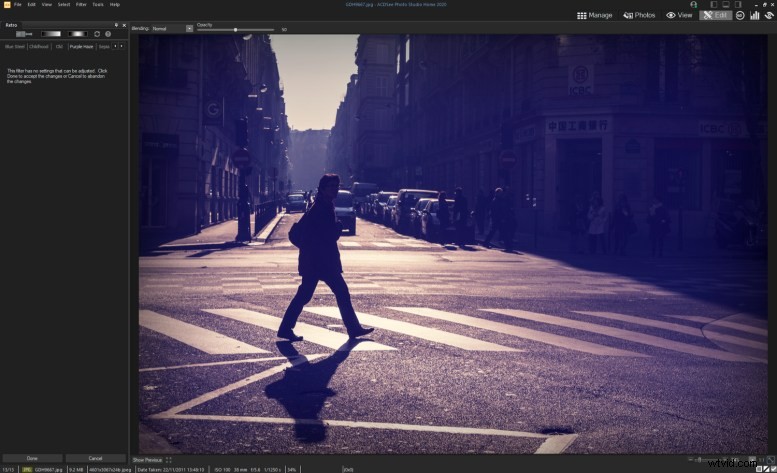Switch to Manage mode

595,15
